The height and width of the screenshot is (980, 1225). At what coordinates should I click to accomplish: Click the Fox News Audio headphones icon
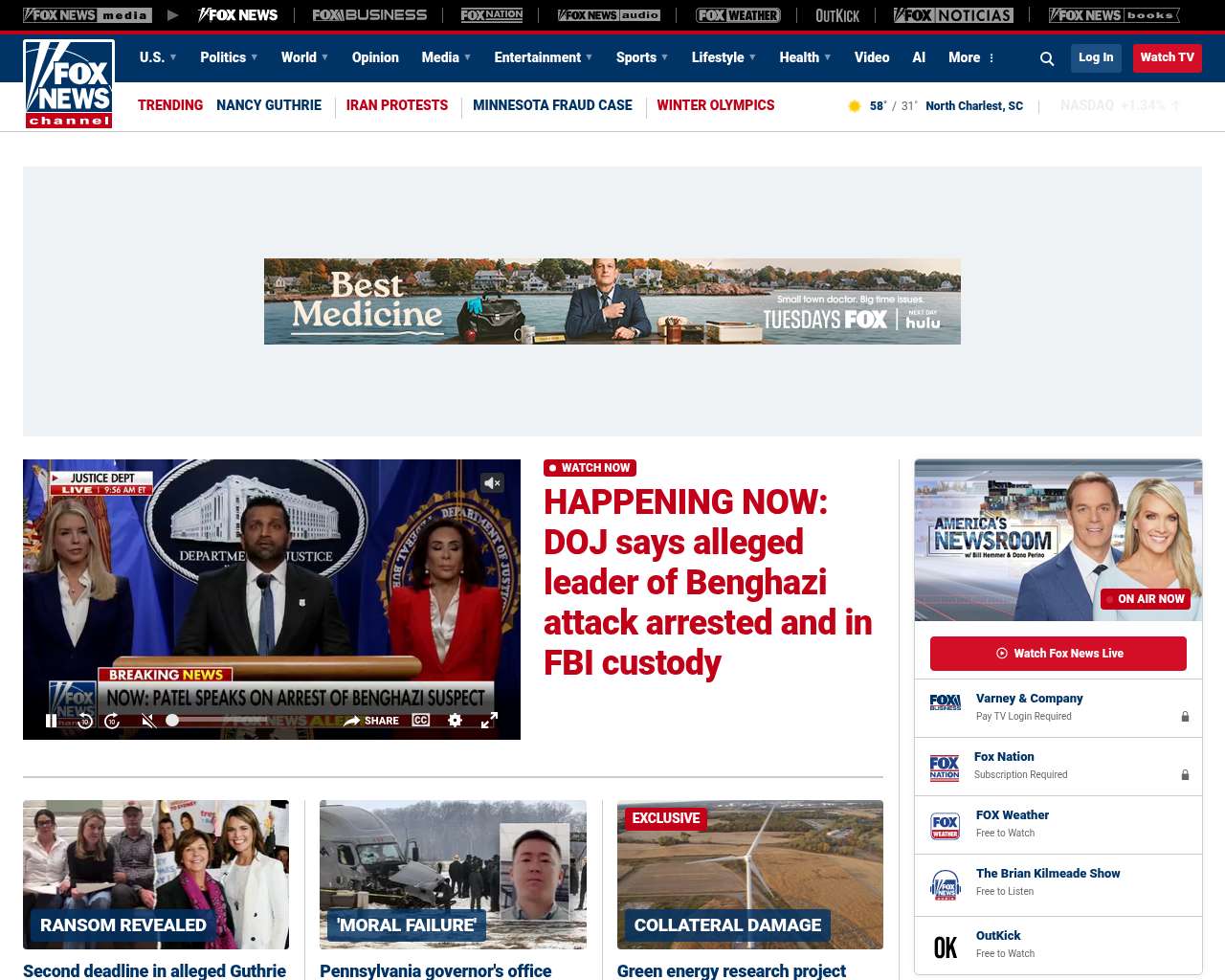click(x=946, y=885)
